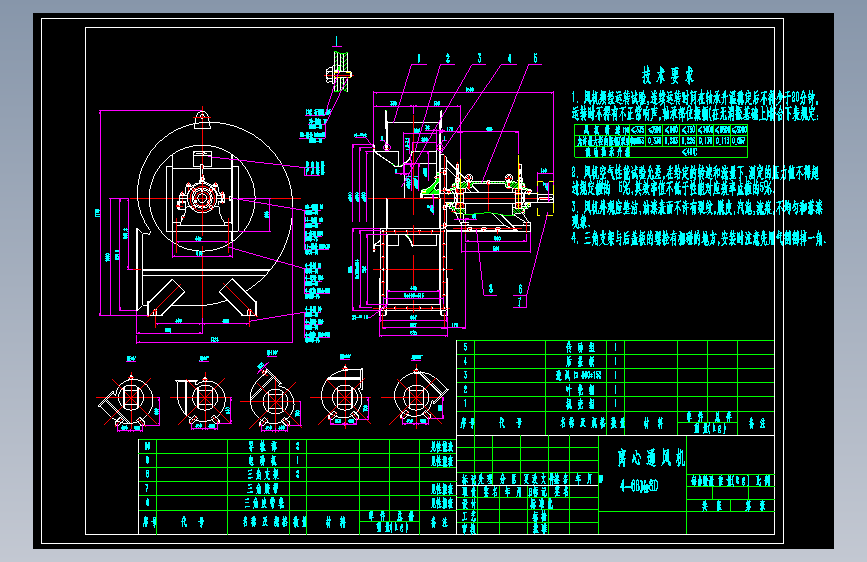Image resolution: width=867 pixels, height=562 pixels.
Task: Click the bearing hub at the front view center
Action: click(202, 198)
